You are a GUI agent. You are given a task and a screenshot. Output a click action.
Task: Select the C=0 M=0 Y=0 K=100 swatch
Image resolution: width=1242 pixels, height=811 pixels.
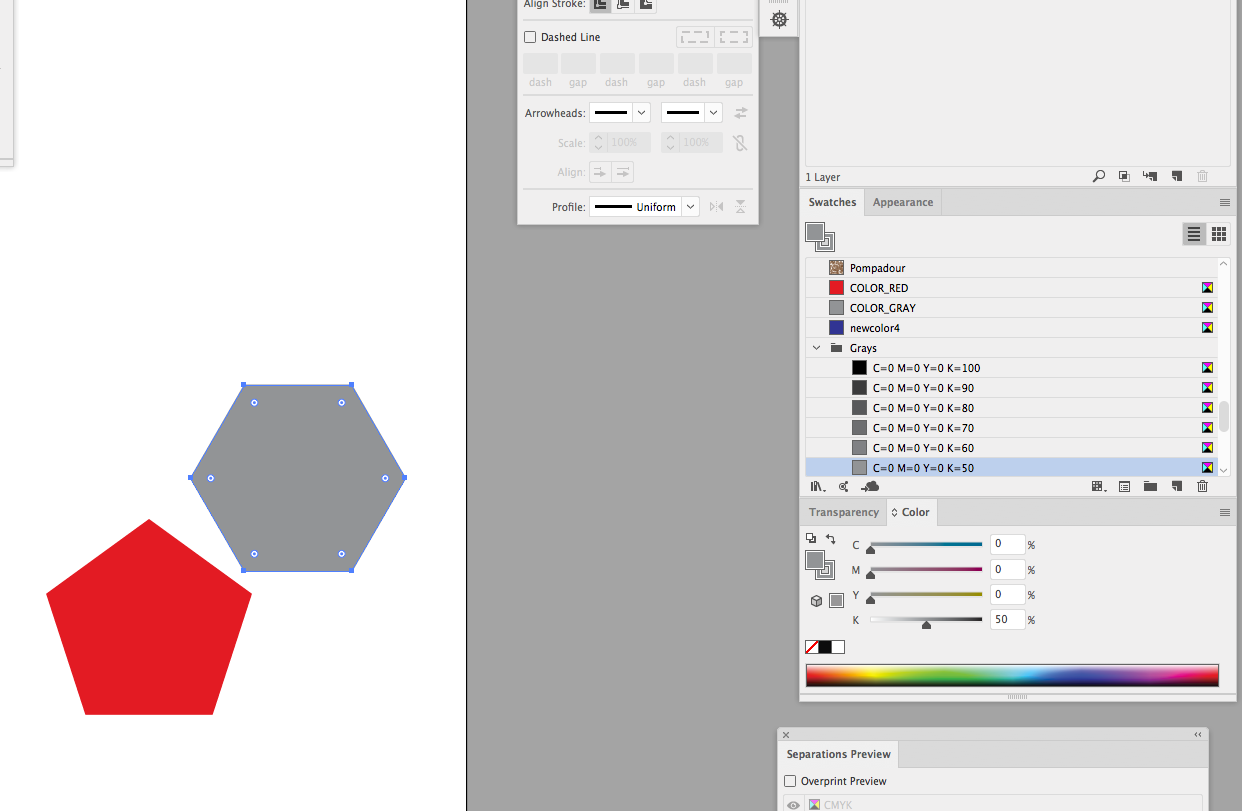tap(1011, 368)
